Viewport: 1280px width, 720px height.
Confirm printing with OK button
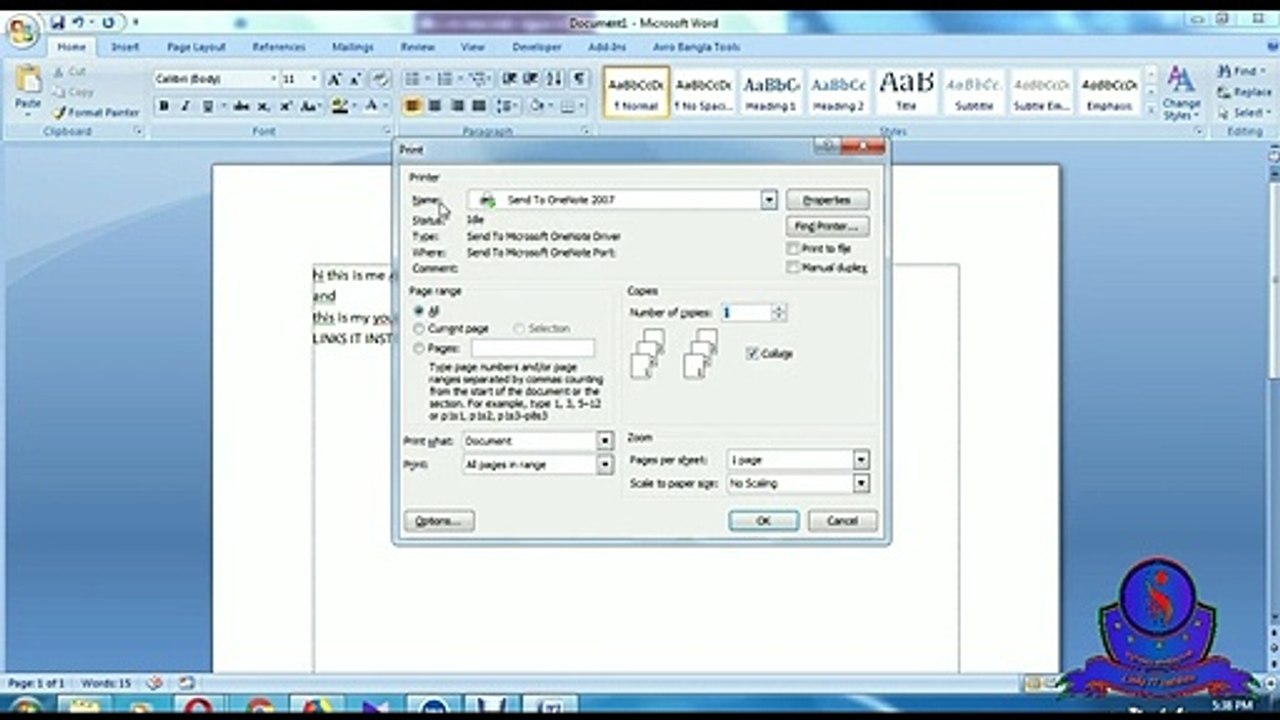coord(763,521)
